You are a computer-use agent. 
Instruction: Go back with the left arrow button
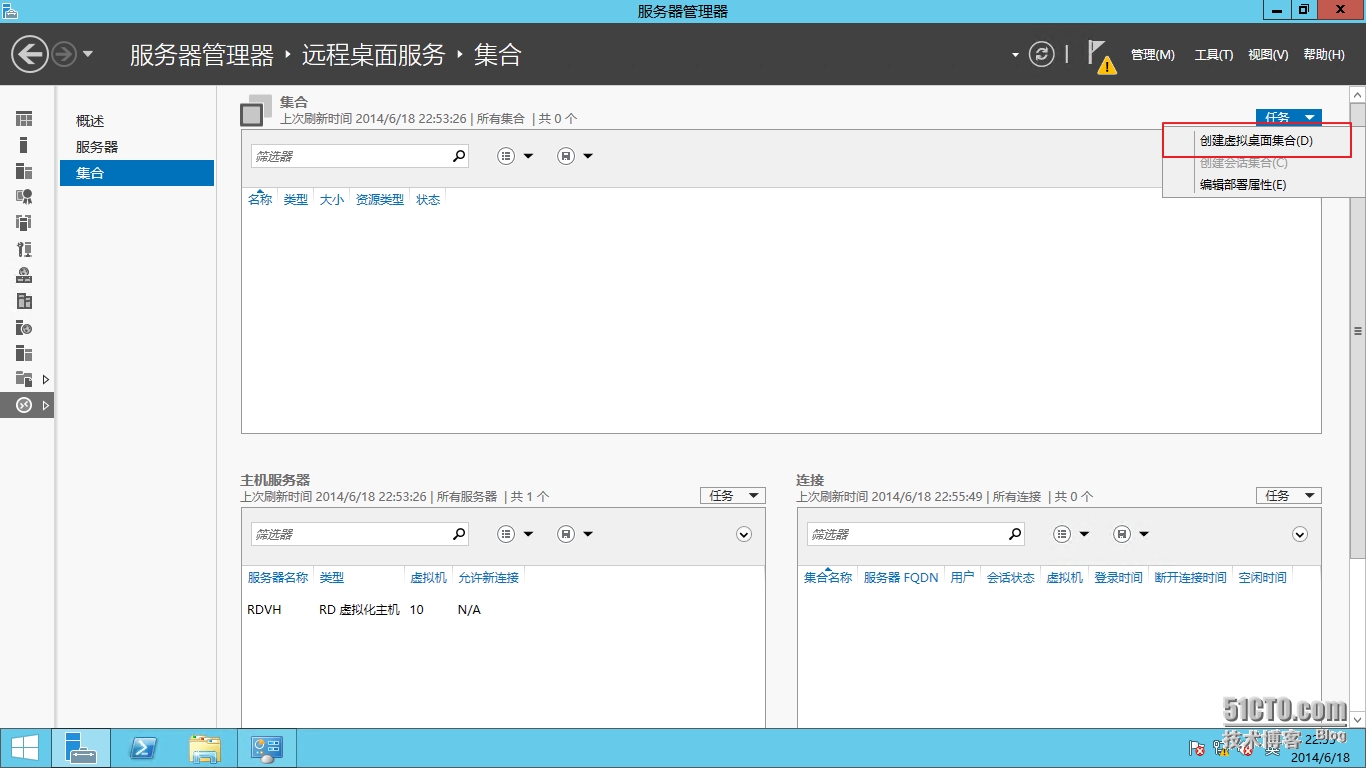(31, 54)
